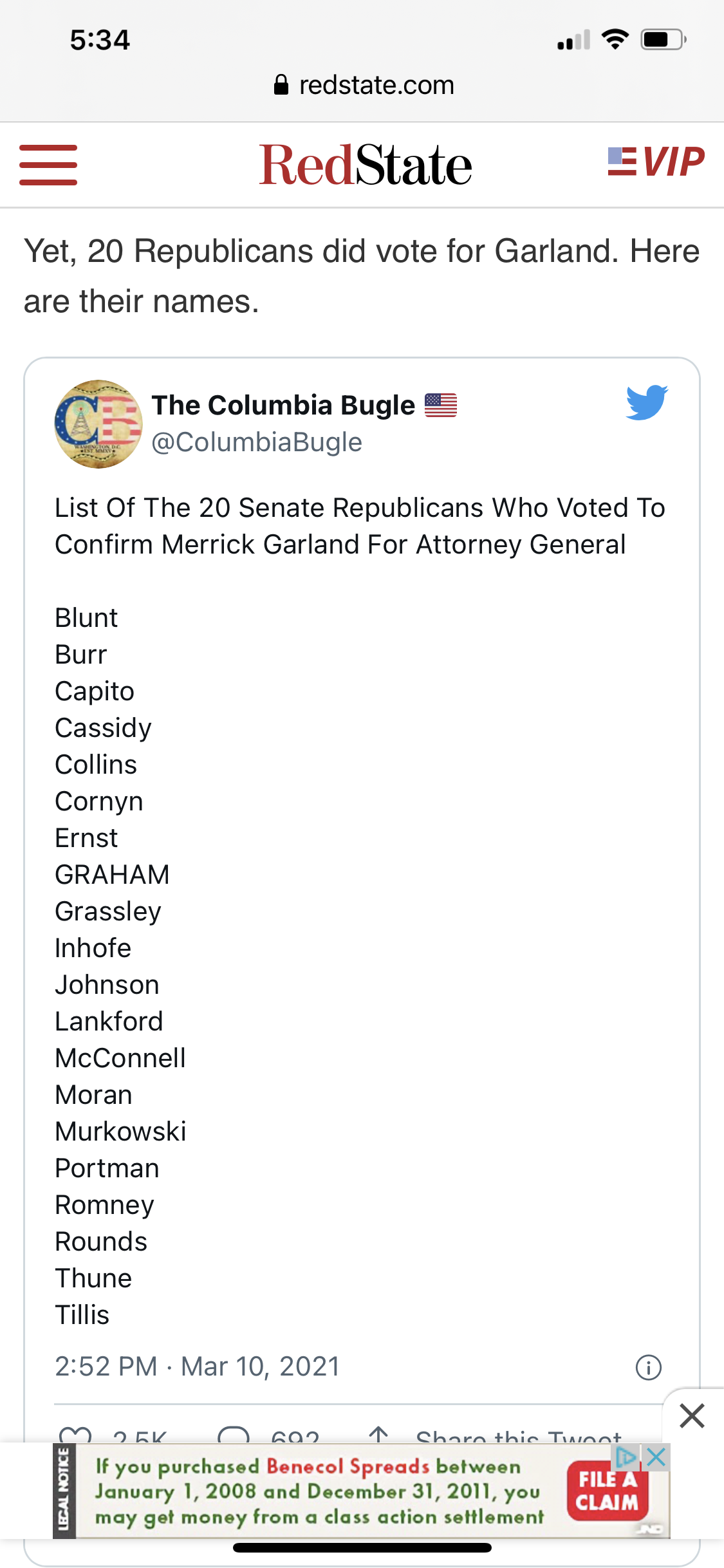The image size is (724, 1568).
Task: Open the VIP section
Action: [x=656, y=161]
